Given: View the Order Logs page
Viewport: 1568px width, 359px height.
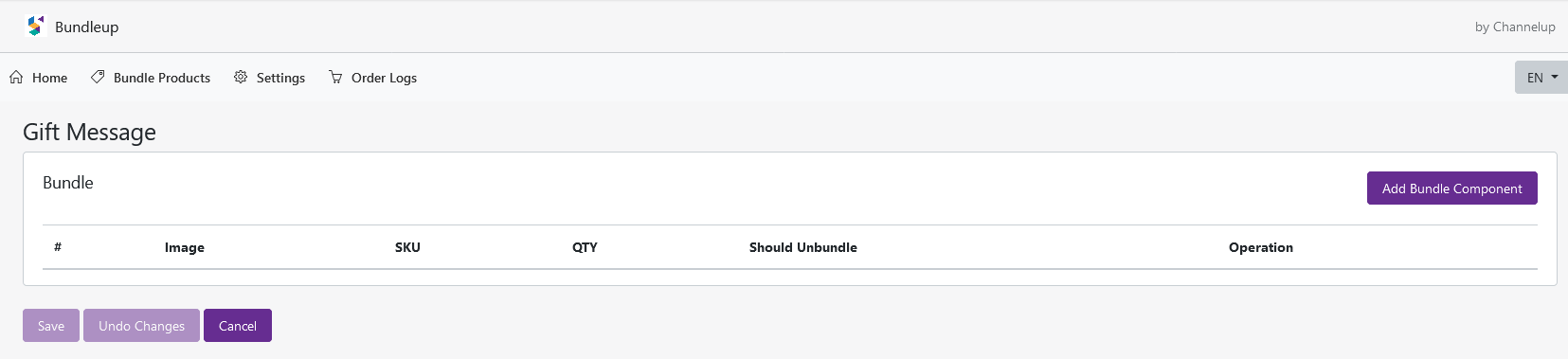Looking at the screenshot, I should 373,78.
